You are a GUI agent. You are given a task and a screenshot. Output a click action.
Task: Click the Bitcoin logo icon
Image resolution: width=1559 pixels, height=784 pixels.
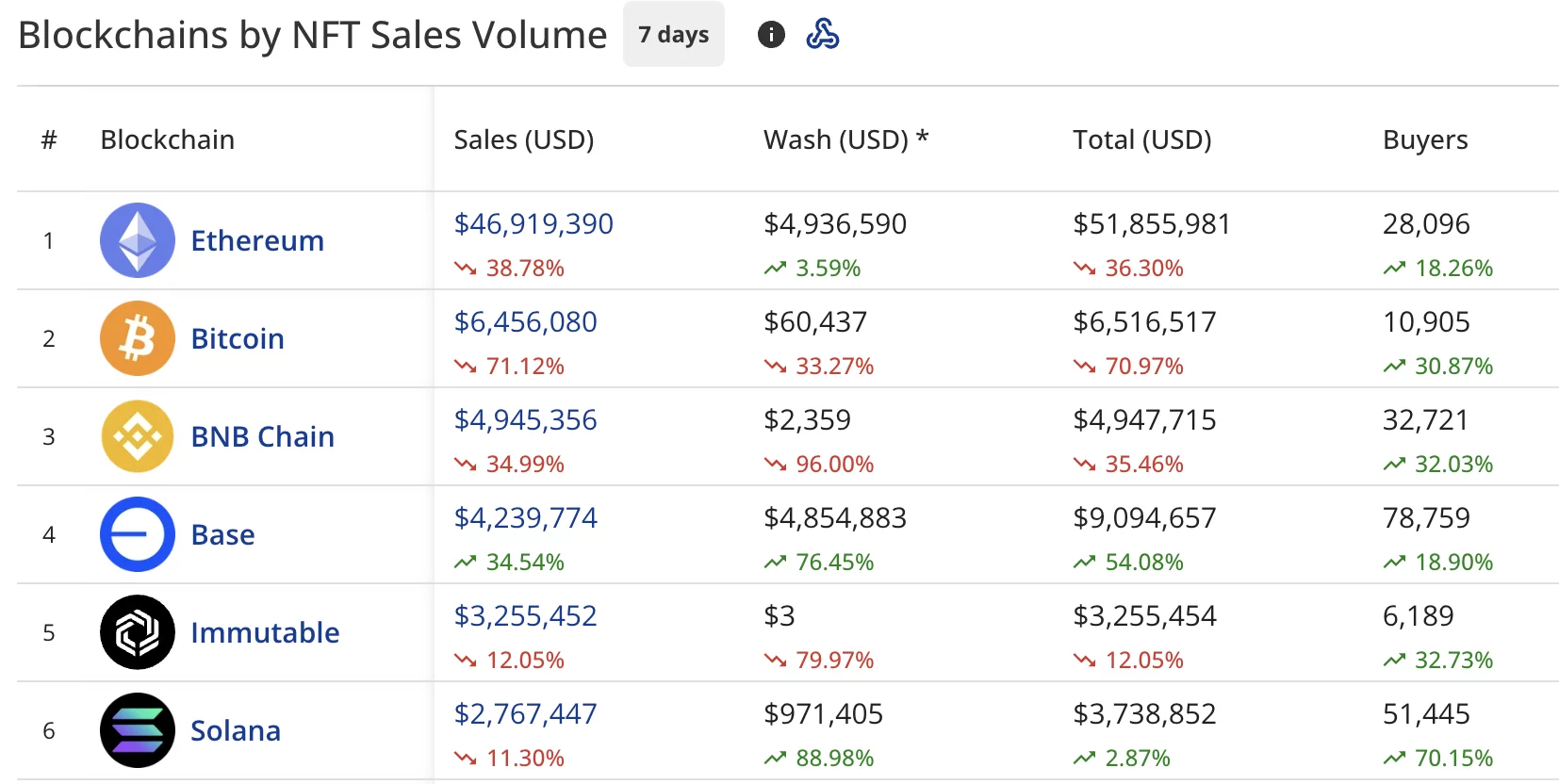pyautogui.click(x=138, y=338)
